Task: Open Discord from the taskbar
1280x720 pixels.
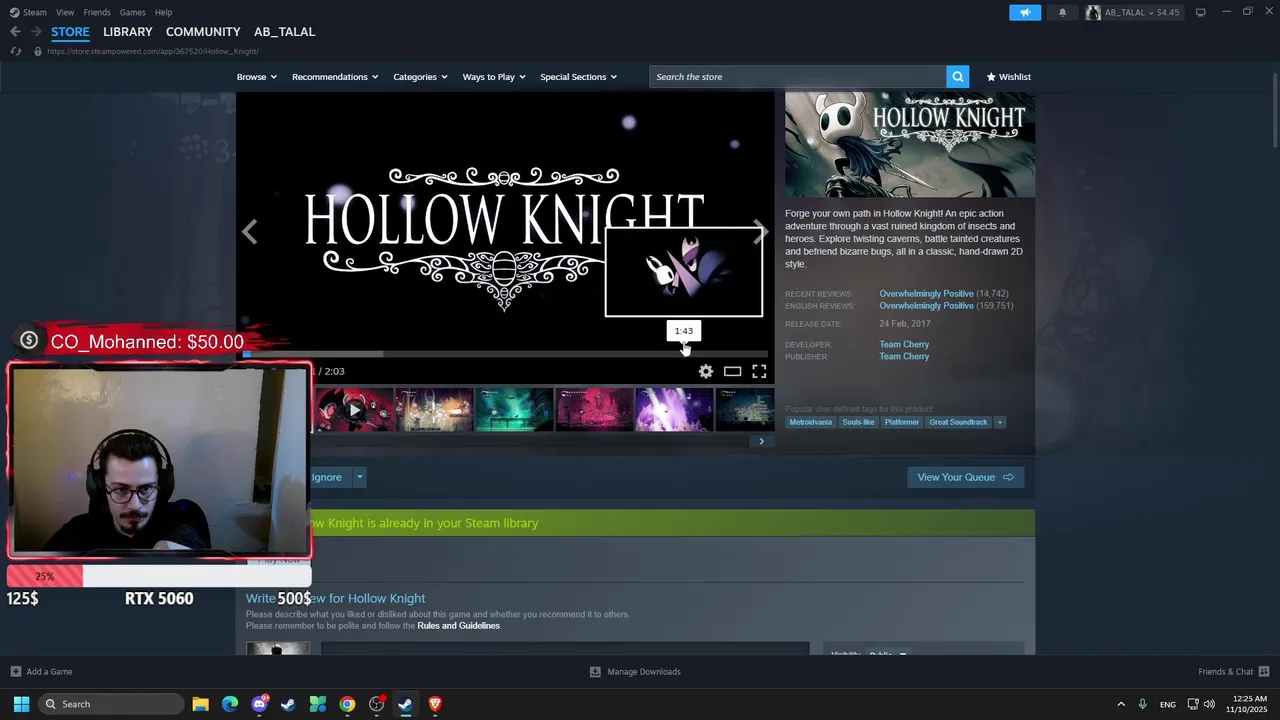Action: click(x=260, y=704)
